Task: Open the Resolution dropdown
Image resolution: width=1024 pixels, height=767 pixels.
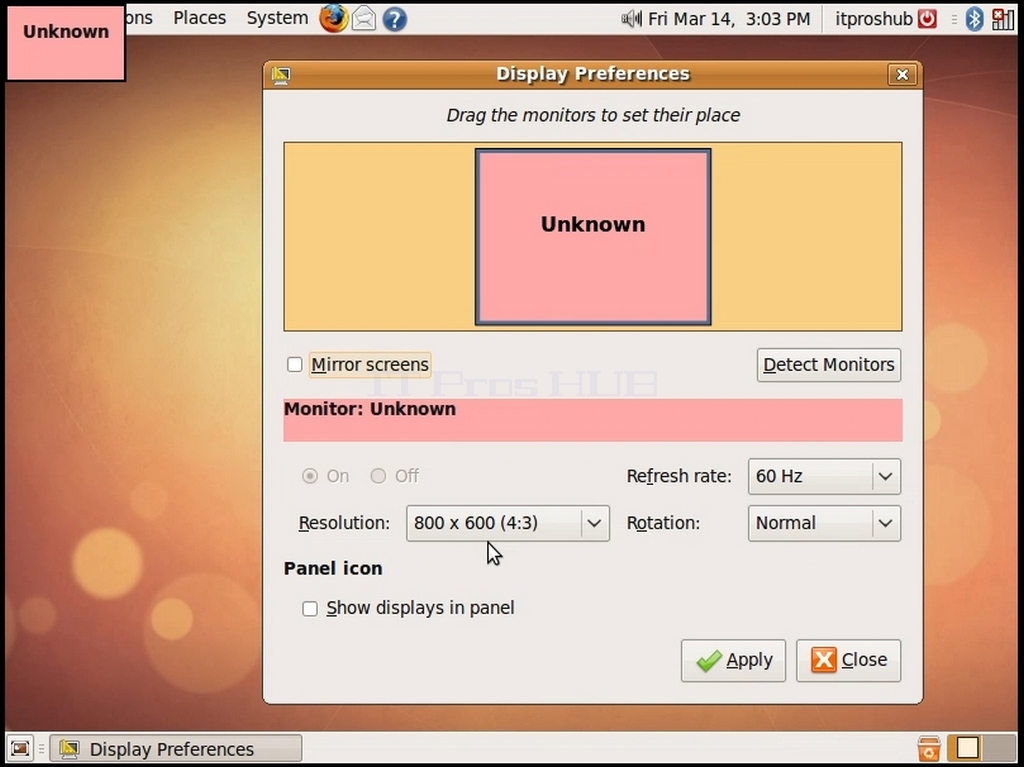Action: tap(507, 523)
